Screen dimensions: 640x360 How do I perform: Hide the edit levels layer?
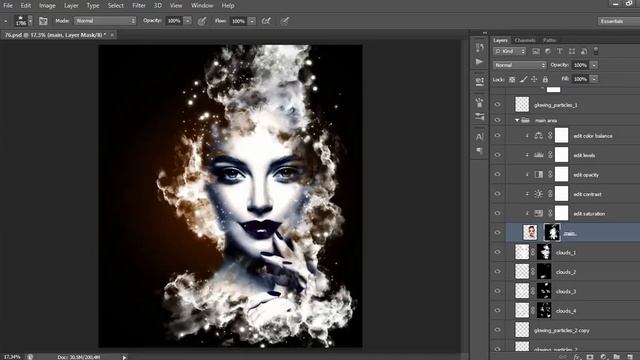[x=498, y=155]
